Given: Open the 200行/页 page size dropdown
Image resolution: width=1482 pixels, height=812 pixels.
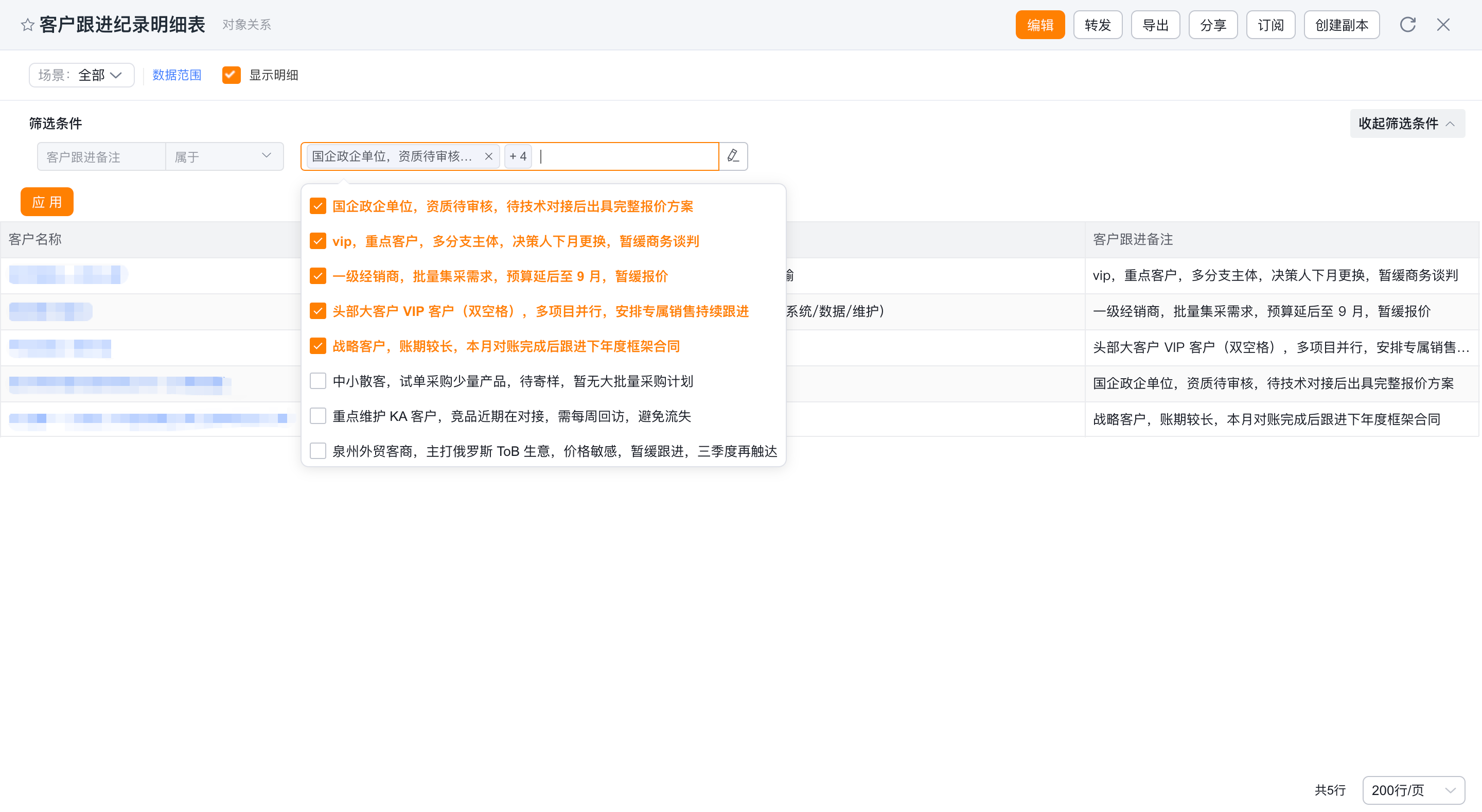Looking at the screenshot, I should coord(1414,790).
